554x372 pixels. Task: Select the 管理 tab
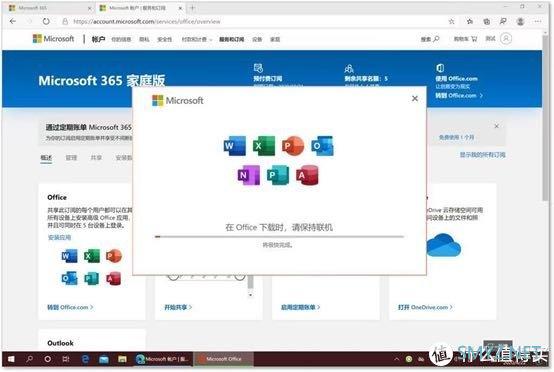71,158
